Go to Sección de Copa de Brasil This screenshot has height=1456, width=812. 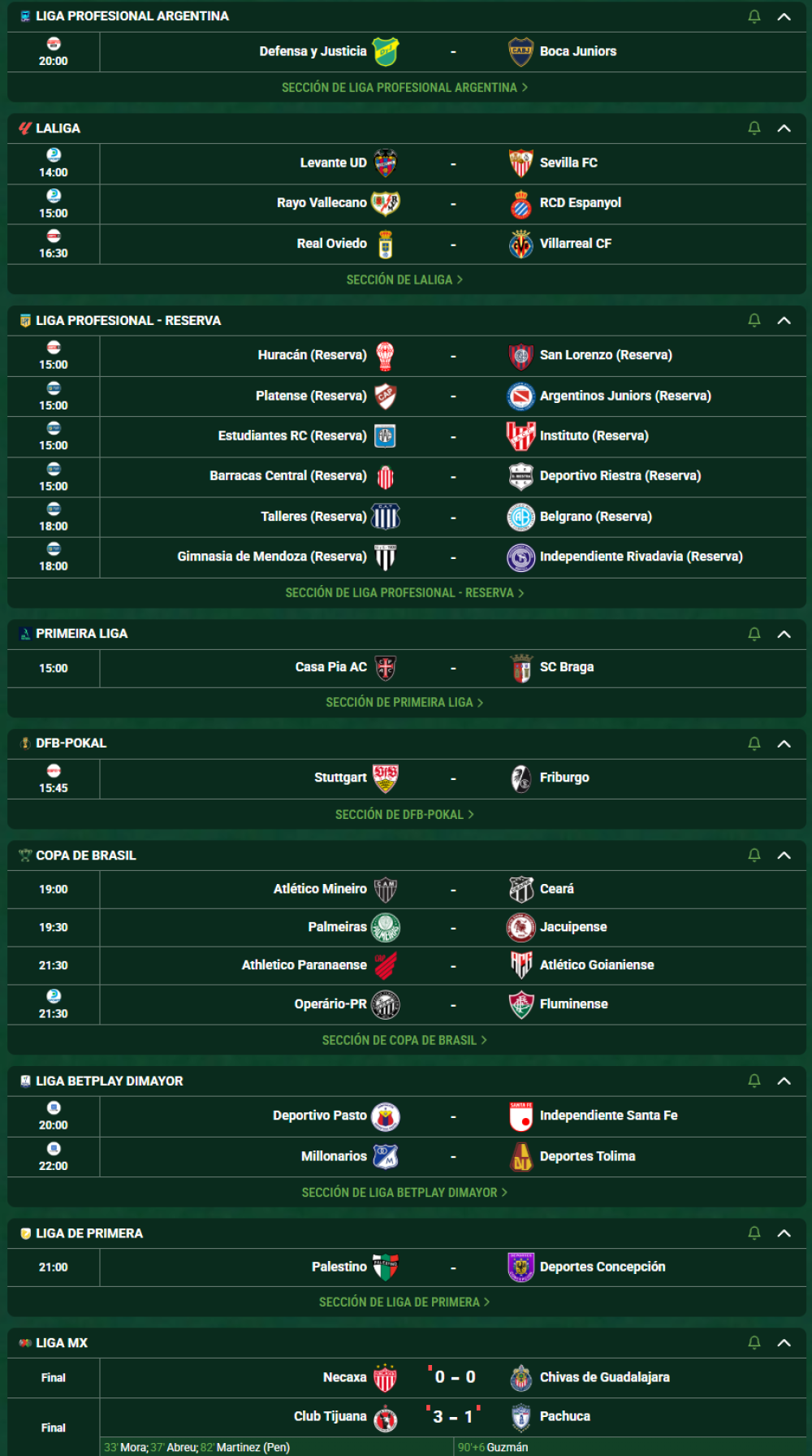[404, 1040]
